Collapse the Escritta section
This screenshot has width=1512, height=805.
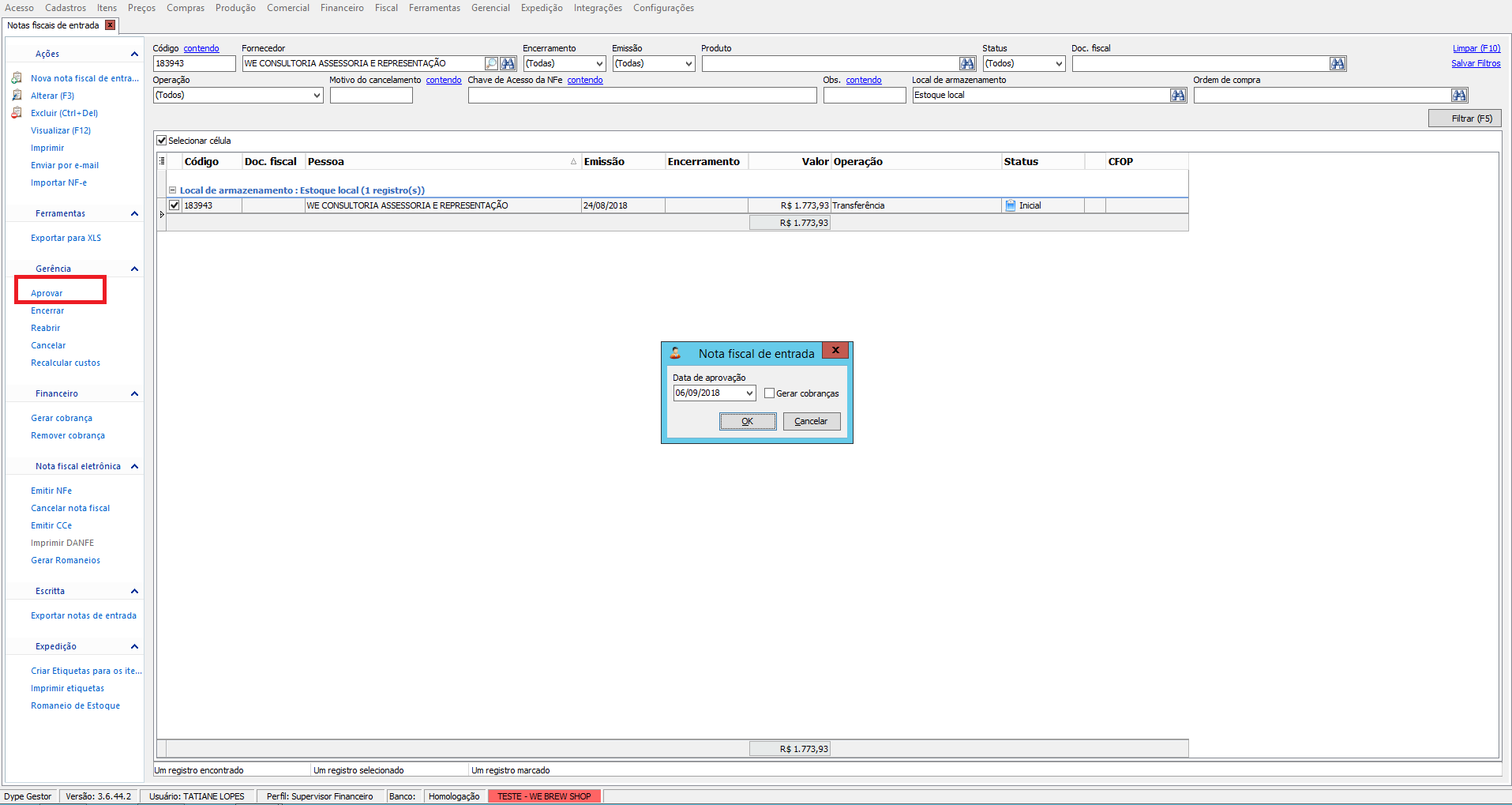click(x=134, y=591)
